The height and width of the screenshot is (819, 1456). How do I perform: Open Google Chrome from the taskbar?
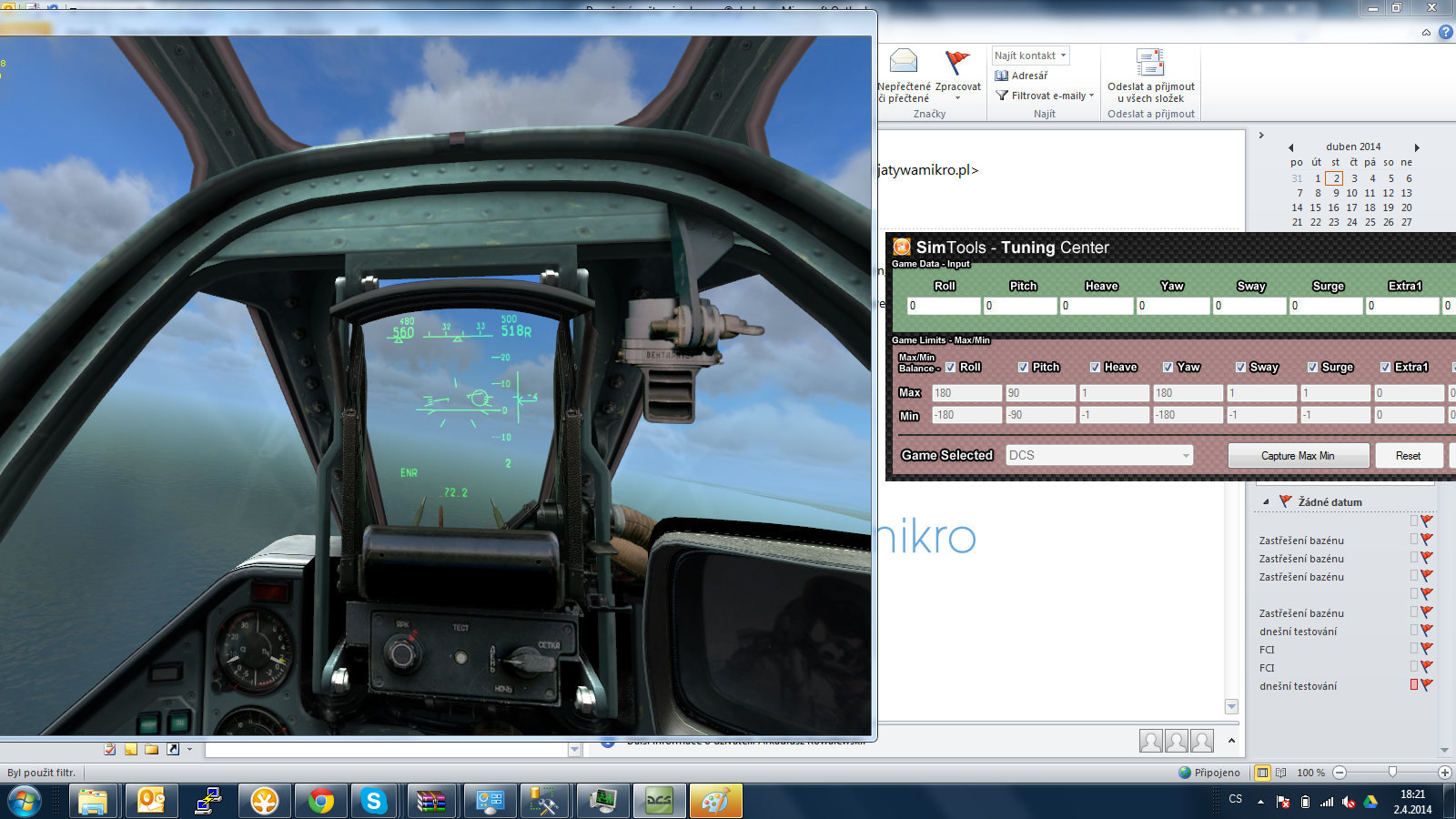(x=320, y=802)
